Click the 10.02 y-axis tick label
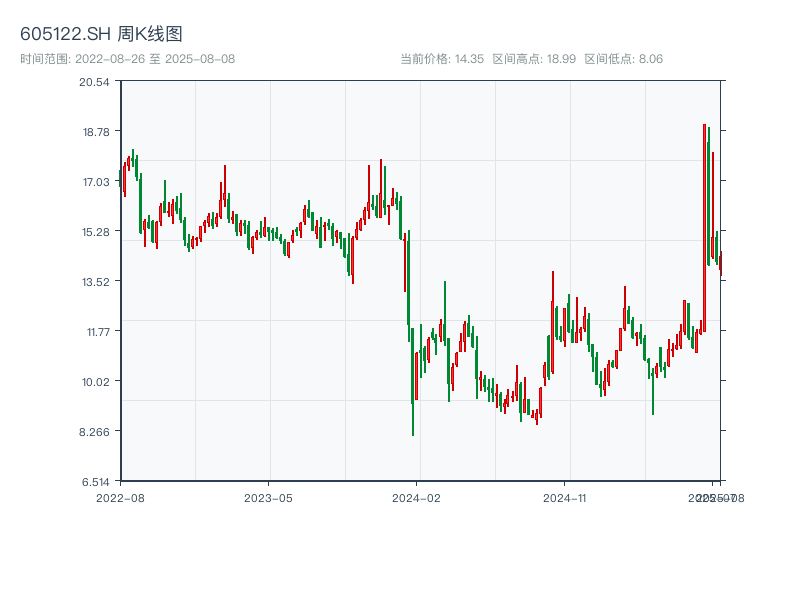The height and width of the screenshot is (600, 800). [95, 381]
